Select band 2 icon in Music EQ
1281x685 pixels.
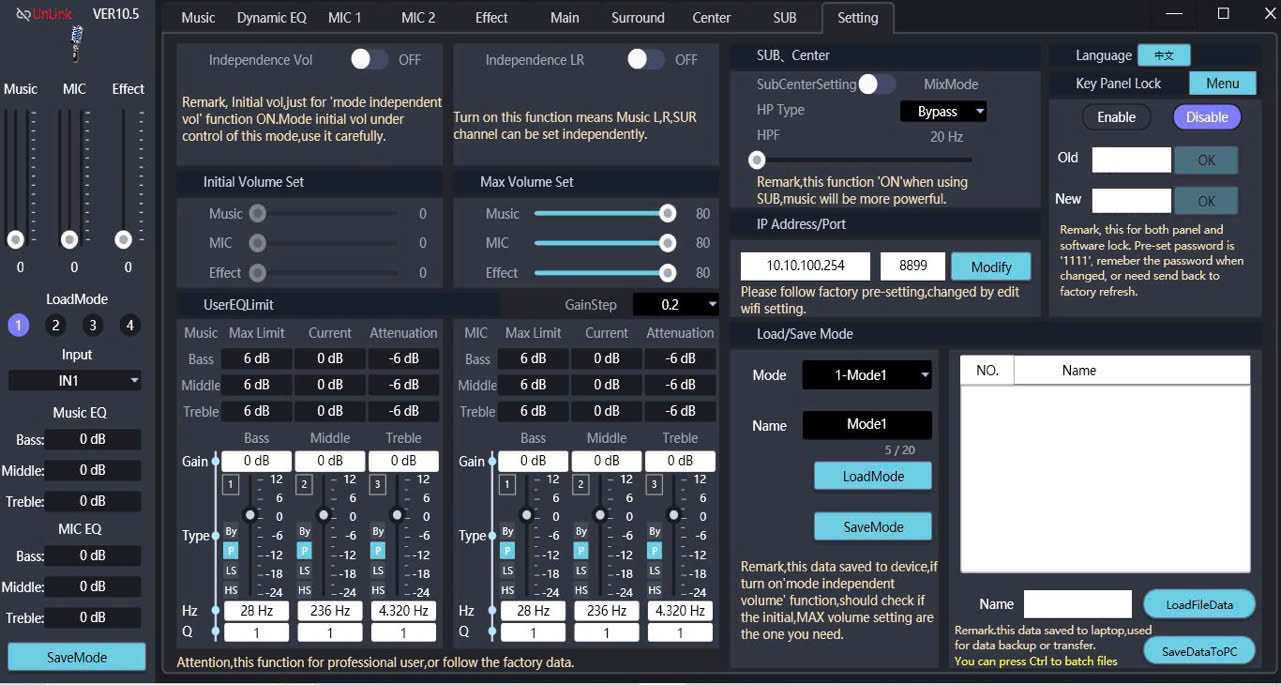point(304,485)
